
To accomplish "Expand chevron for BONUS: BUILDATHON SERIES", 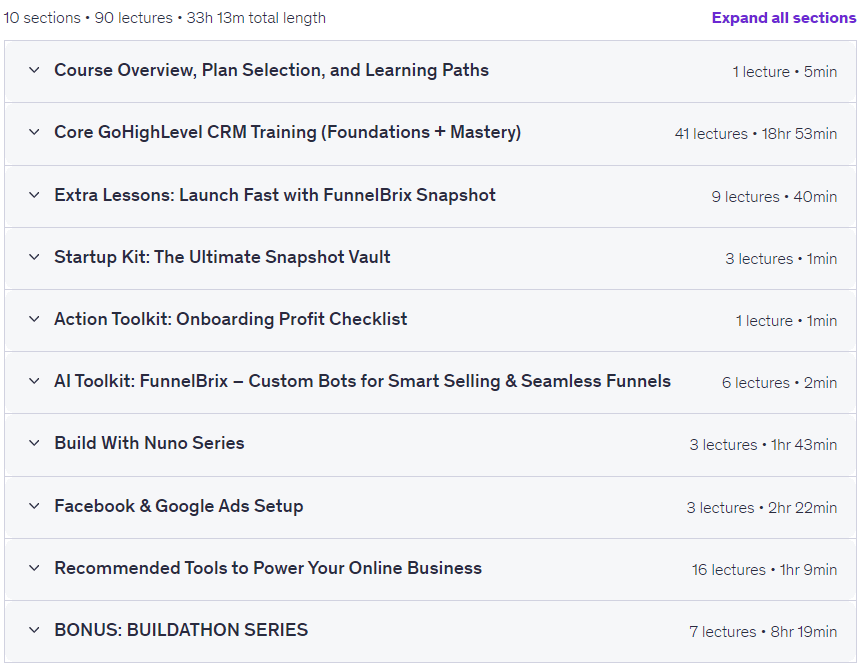I will click(x=34, y=630).
